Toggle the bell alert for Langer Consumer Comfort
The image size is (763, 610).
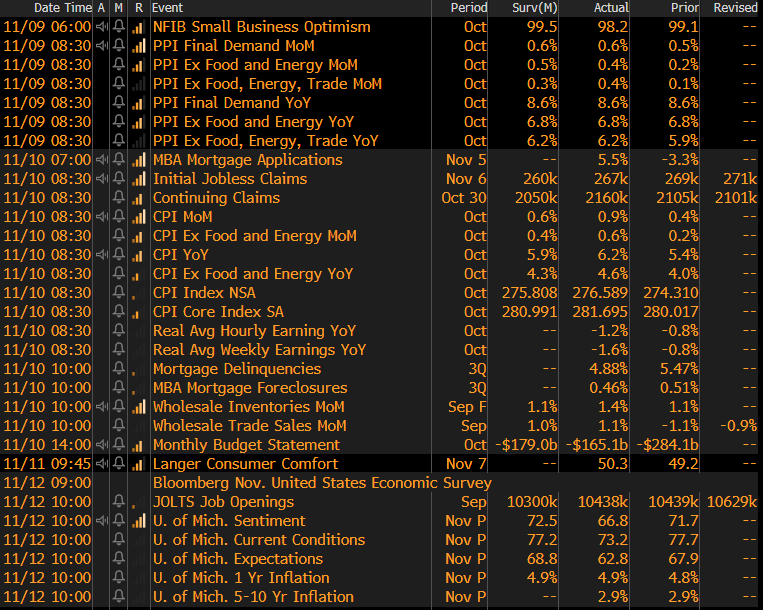(119, 464)
